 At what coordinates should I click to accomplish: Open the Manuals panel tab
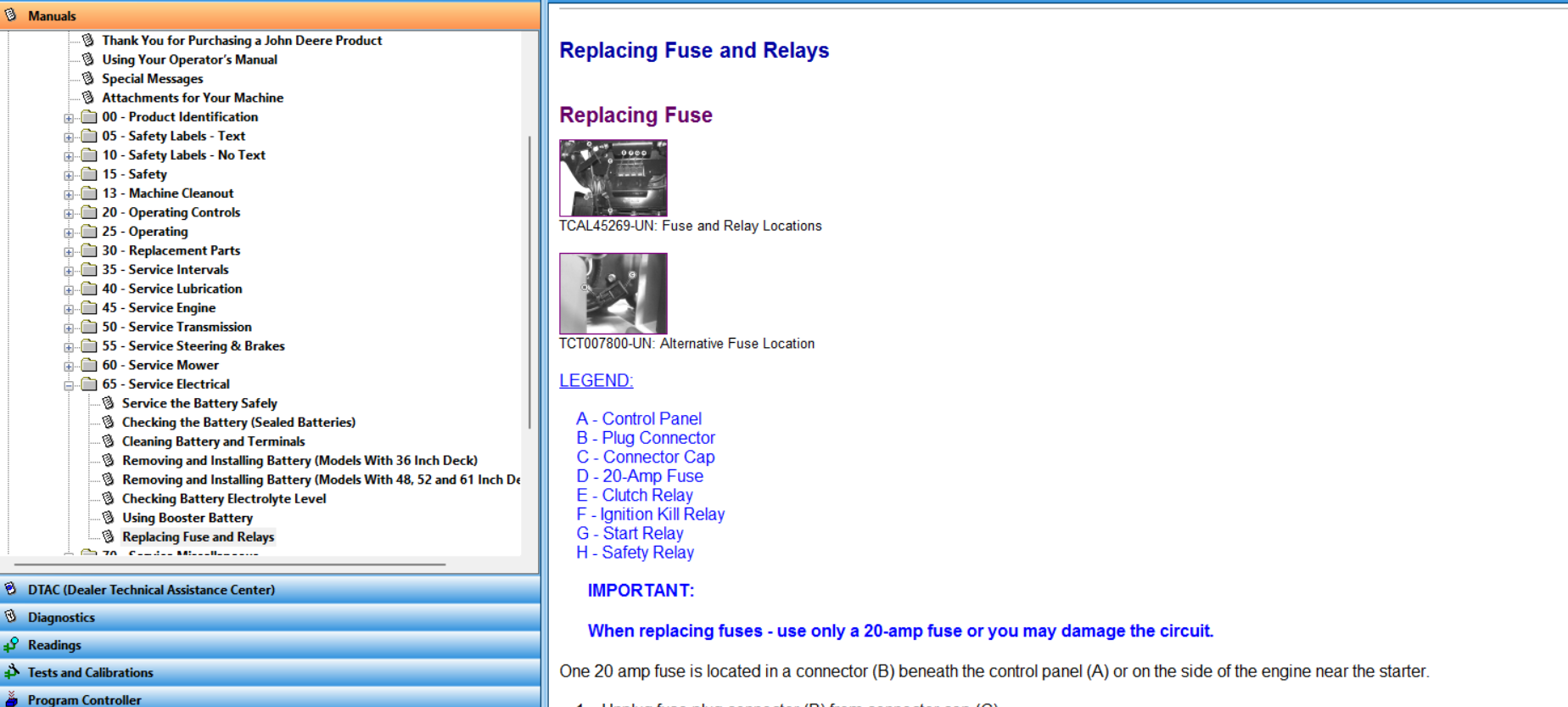(270, 16)
